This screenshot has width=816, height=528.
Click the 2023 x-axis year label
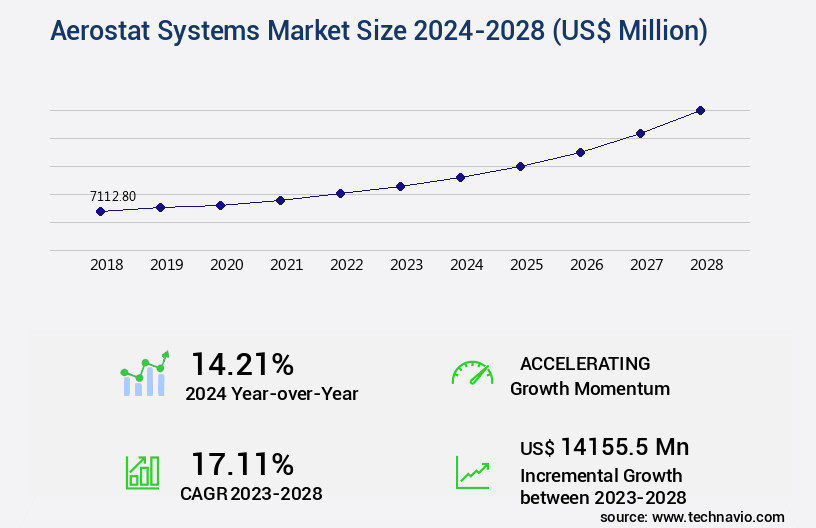[406, 265]
